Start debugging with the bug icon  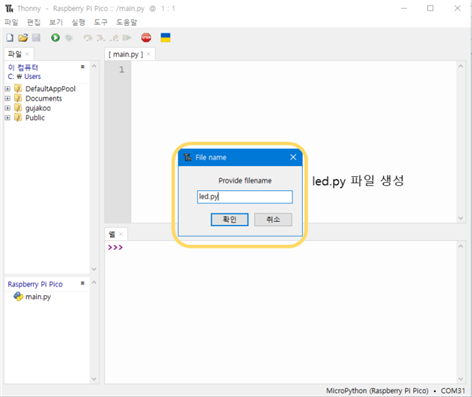point(69,38)
